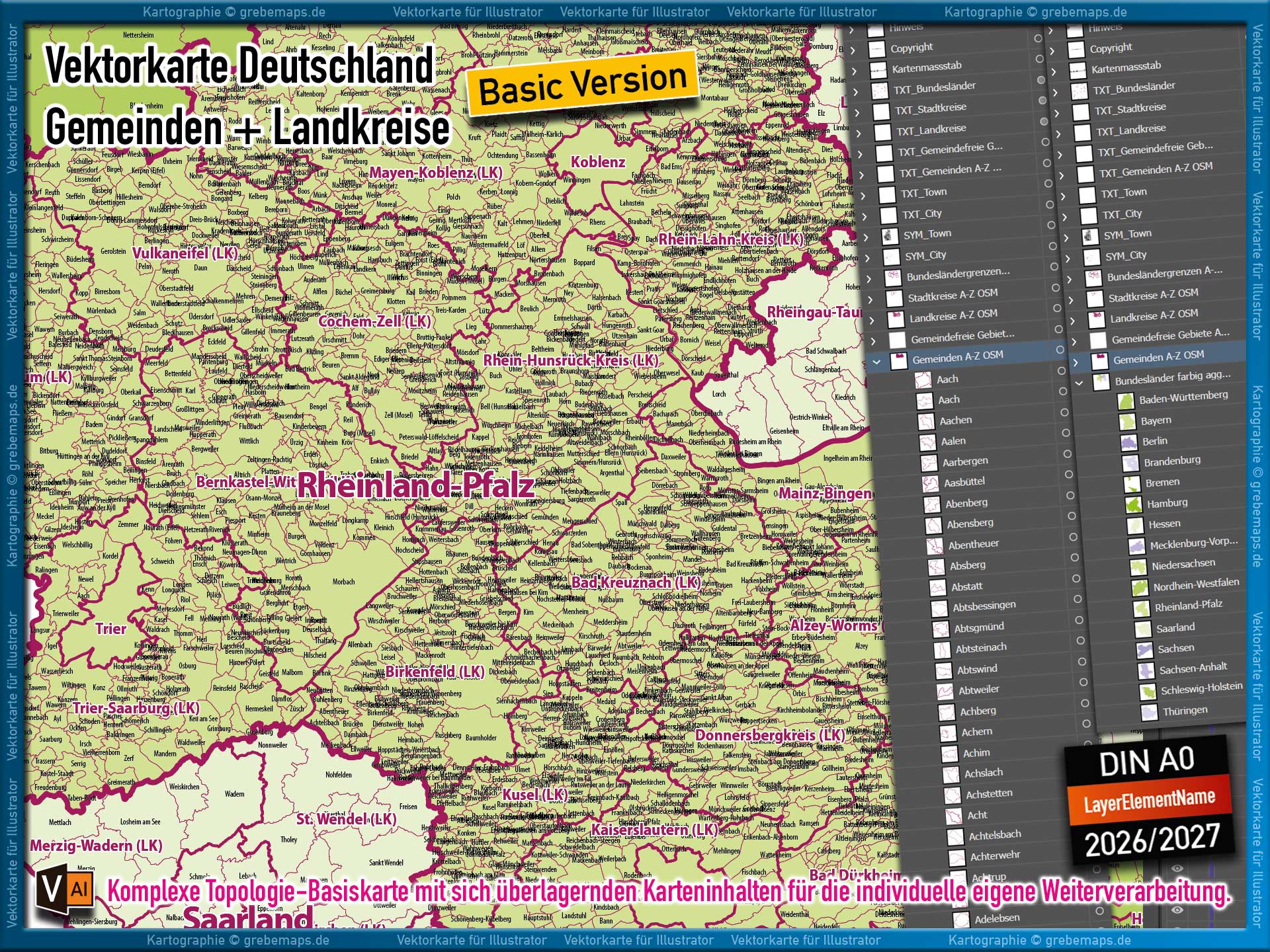Click target circle of Aachen sublayer
Screen dimensions: 1270x952
[x=1064, y=412]
